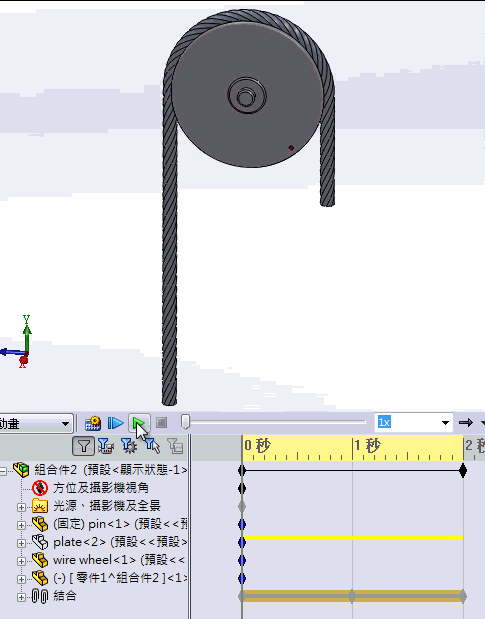Select 組合件2 end keyframe diamond
This screenshot has height=619, width=485.
tap(463, 471)
